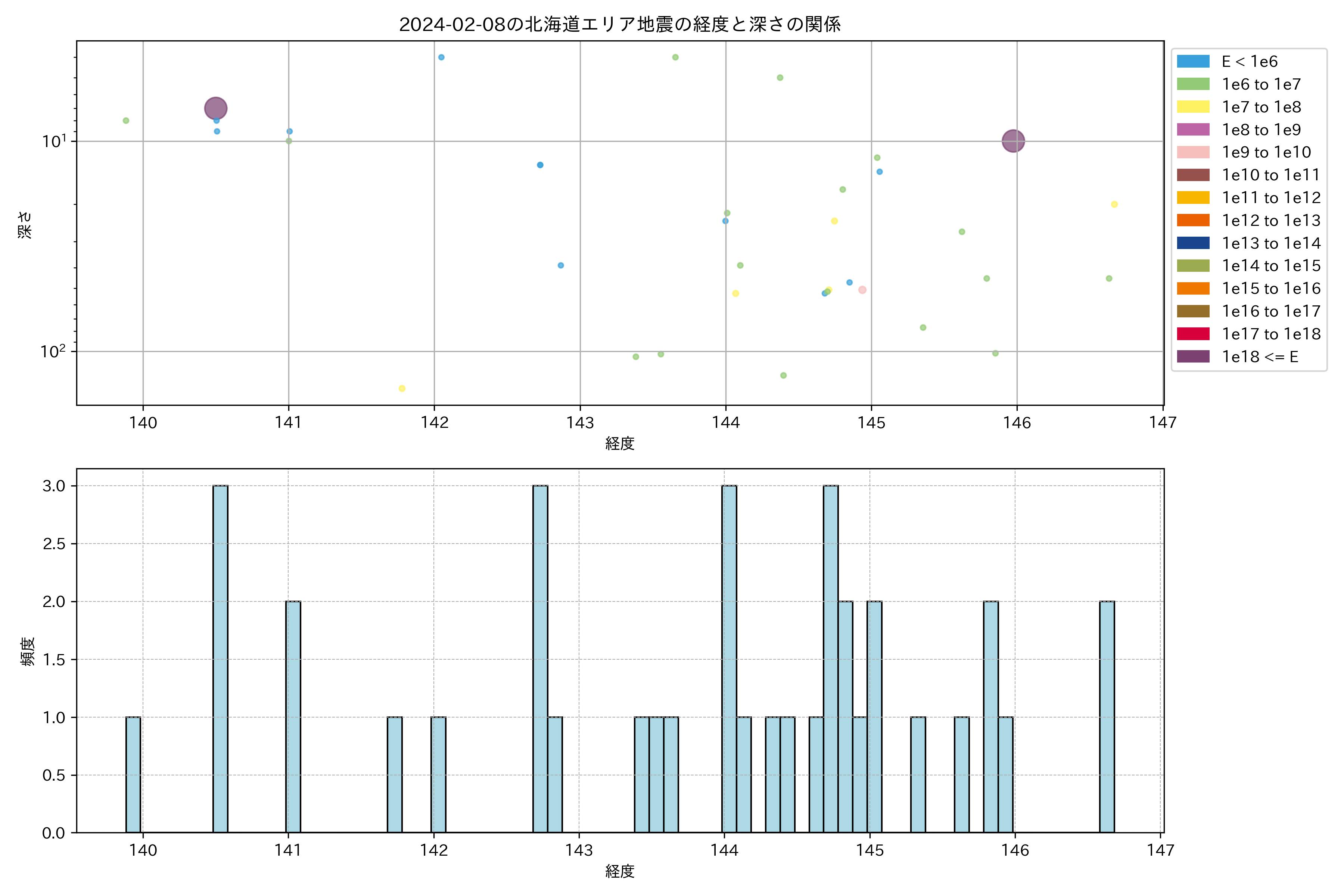Click the leftmost histogram bar near longitude 140
1344x896 pixels.
(133, 775)
